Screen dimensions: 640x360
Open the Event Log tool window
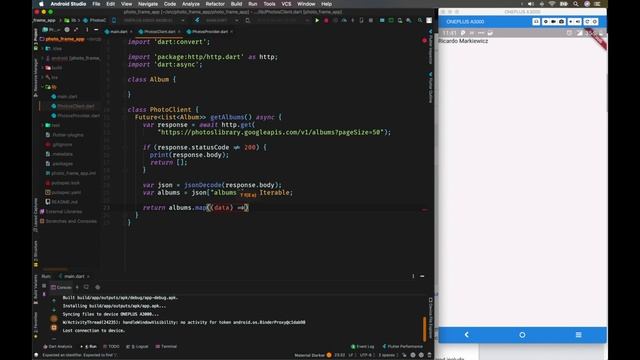coord(362,347)
